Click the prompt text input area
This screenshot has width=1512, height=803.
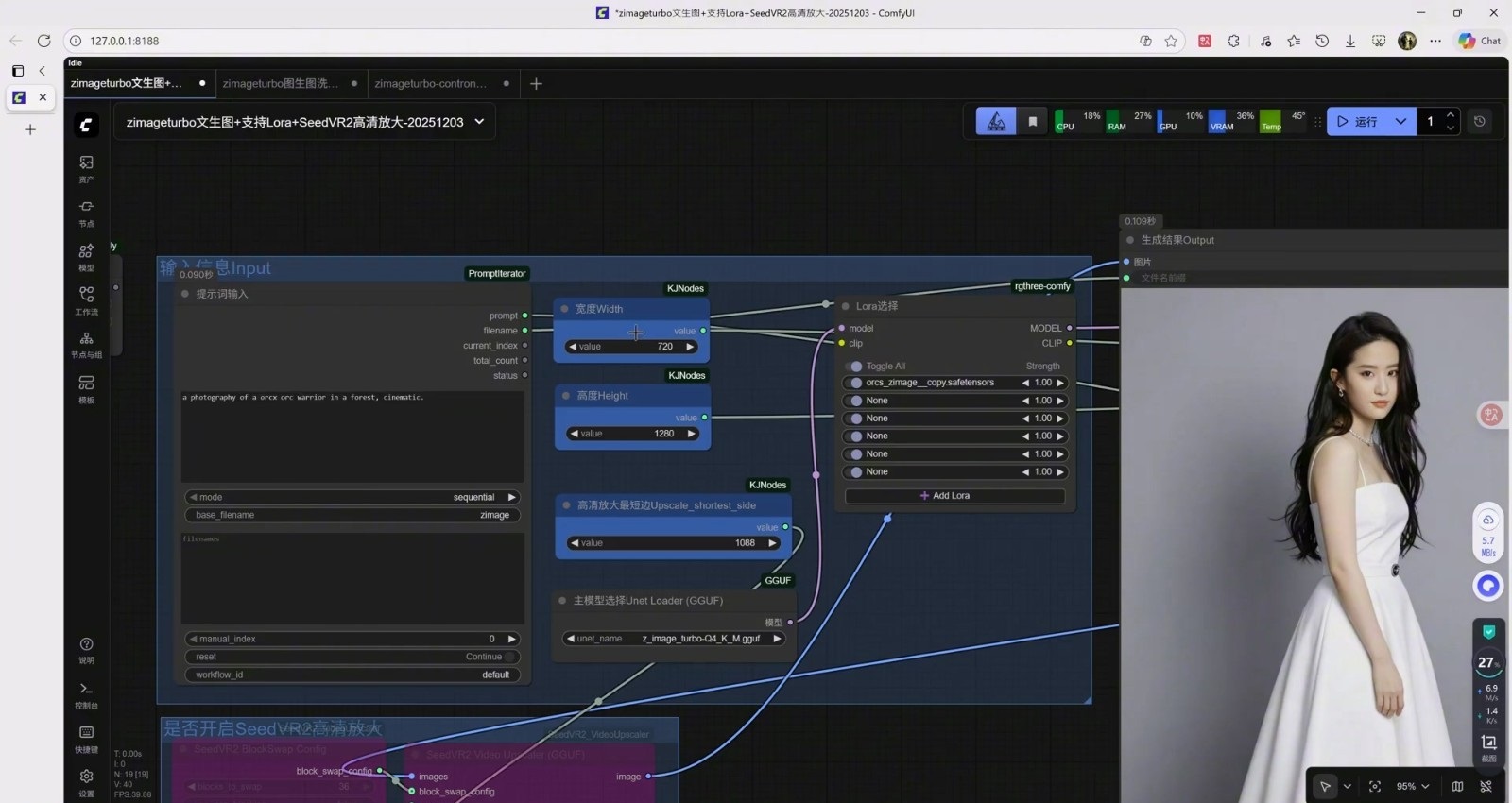[x=352, y=435]
